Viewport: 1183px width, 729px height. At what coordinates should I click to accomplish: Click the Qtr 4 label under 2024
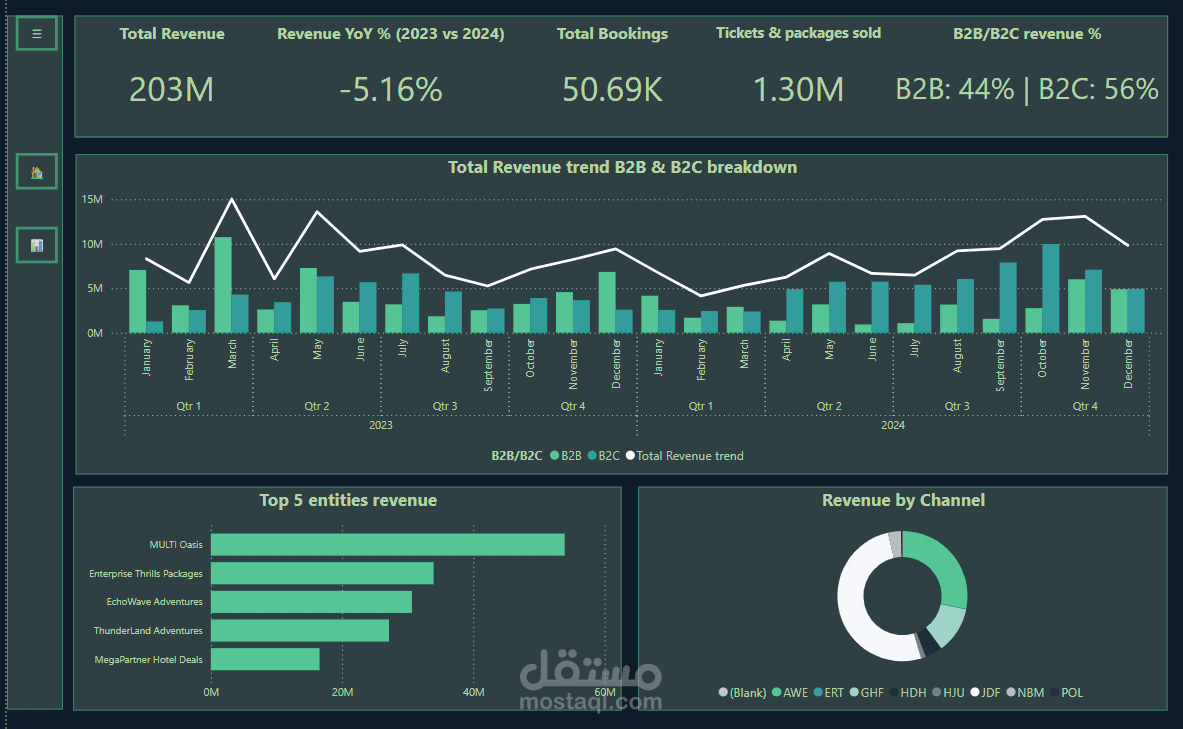pyautogui.click(x=1085, y=406)
